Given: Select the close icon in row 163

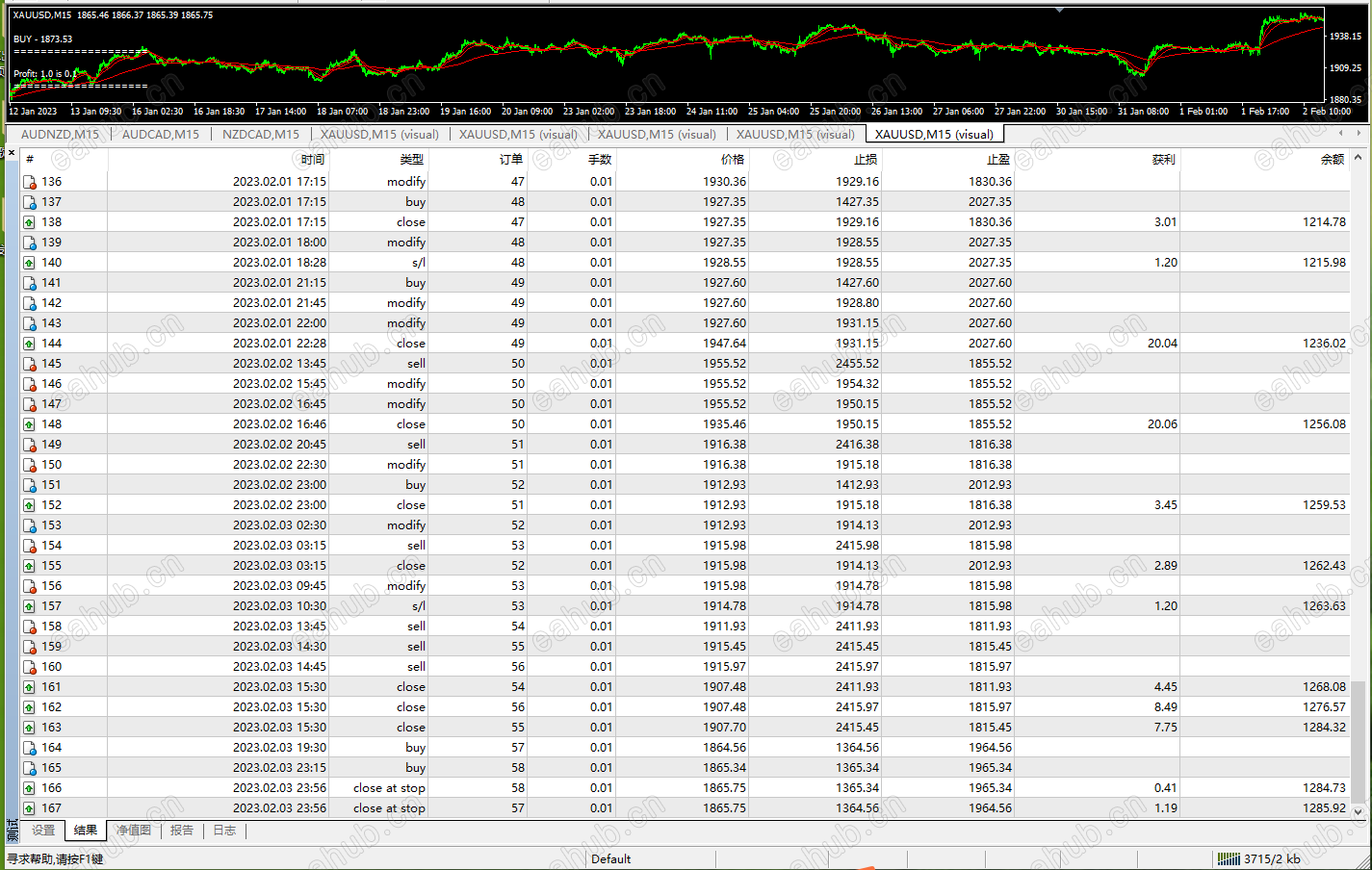Looking at the screenshot, I should click(x=29, y=728).
